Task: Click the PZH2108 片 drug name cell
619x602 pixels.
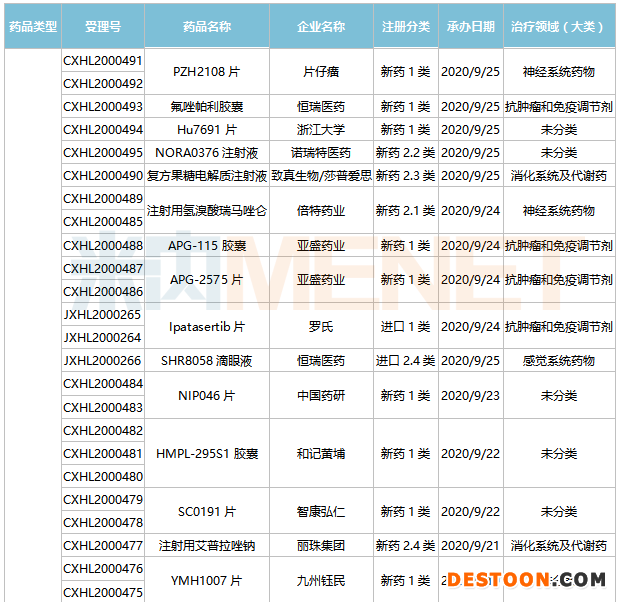Action: pos(207,72)
